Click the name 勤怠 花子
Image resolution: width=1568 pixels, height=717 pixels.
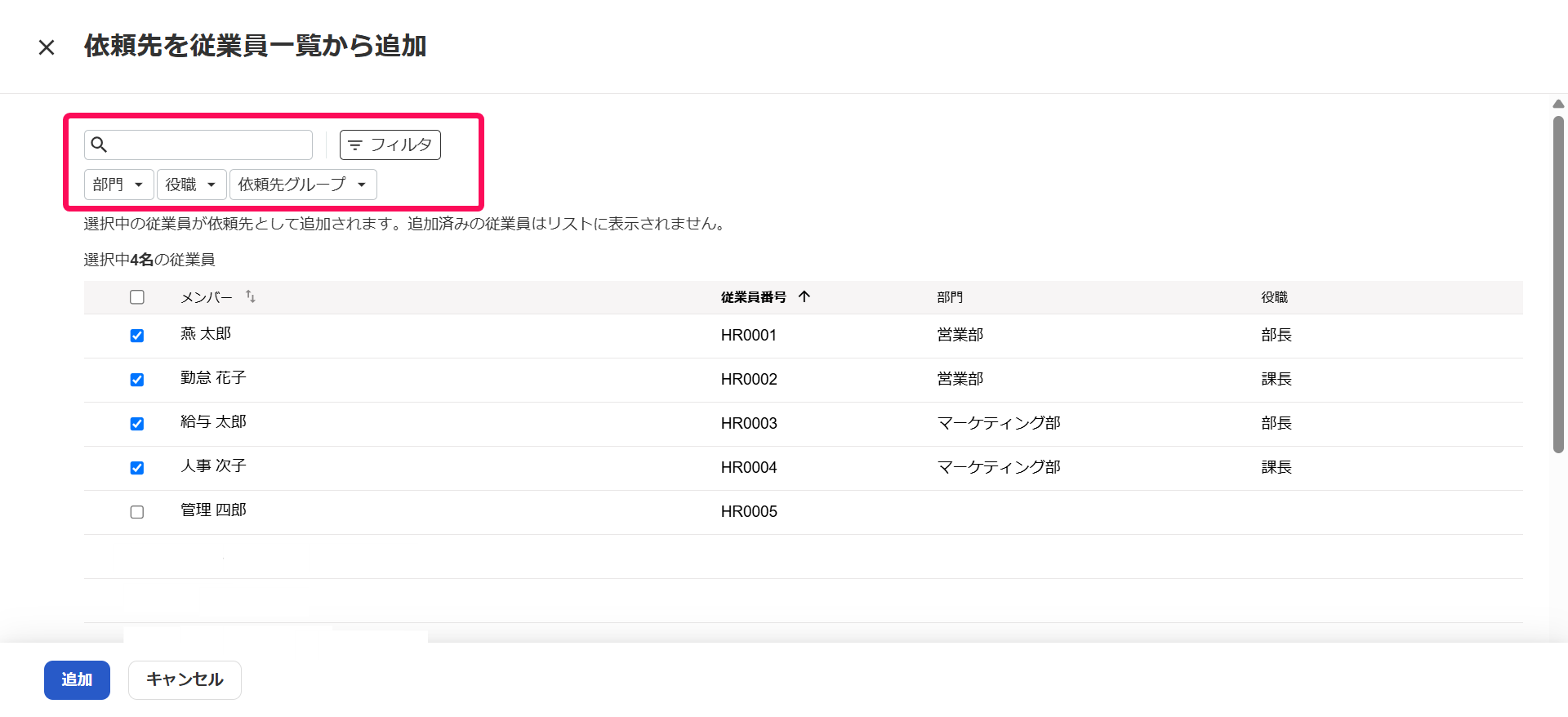[x=213, y=378]
